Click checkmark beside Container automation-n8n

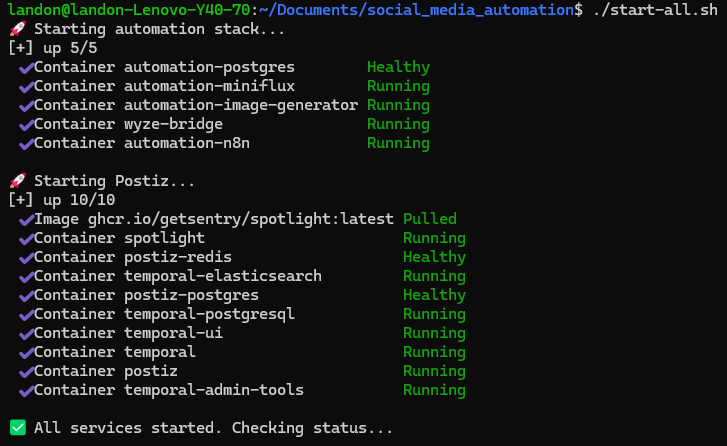click(26, 144)
